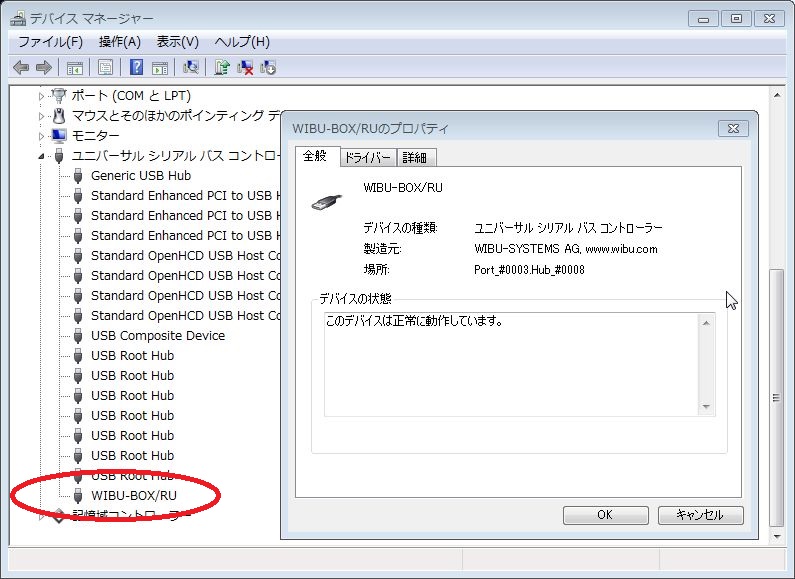Select ポート (COM と LPT) in the tree
The height and width of the screenshot is (579, 795).
tap(131, 95)
